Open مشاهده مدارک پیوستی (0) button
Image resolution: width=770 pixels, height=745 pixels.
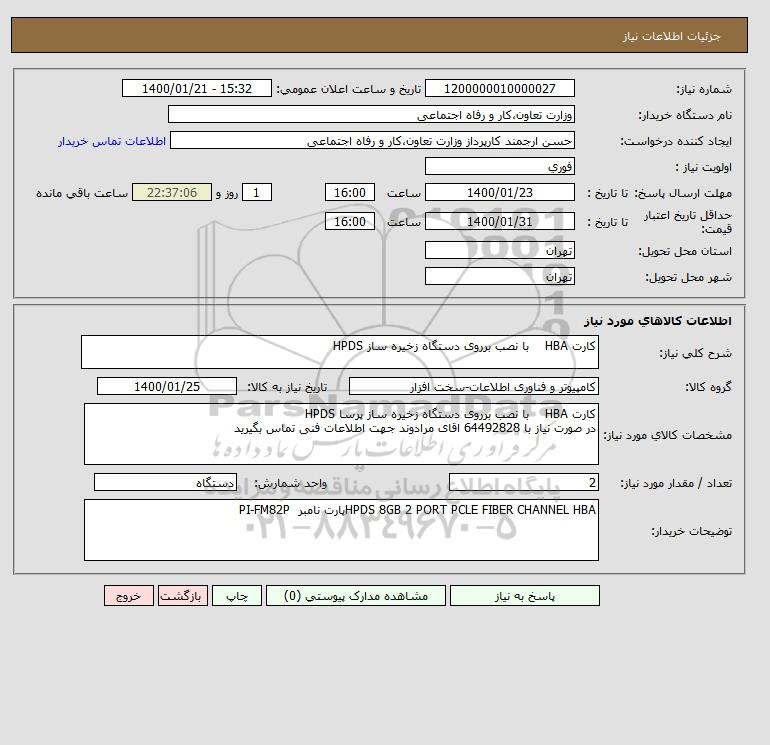coord(356,596)
